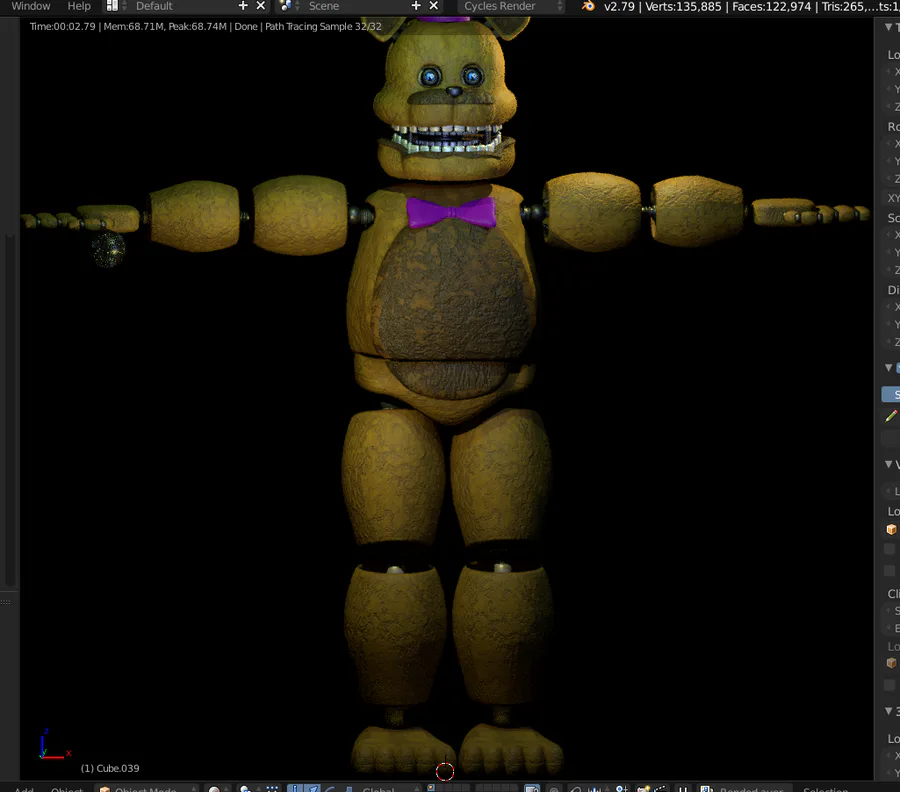Open the Add menu in viewport header
This screenshot has height=792, width=900.
(24, 788)
